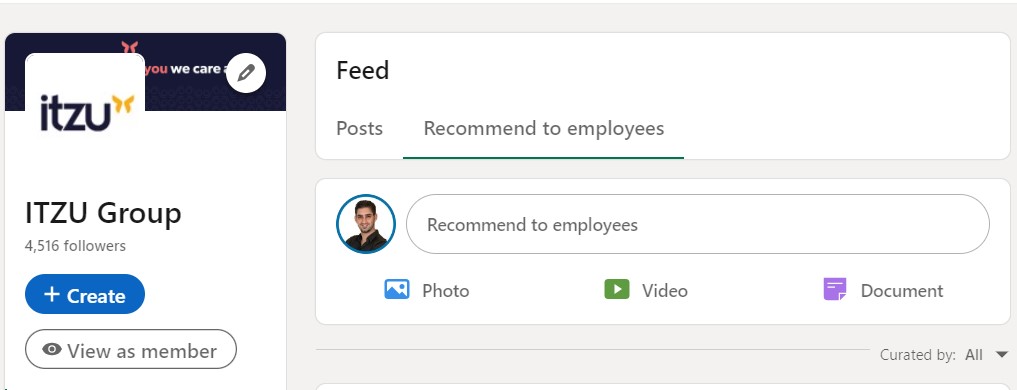The image size is (1017, 390).
Task: Click the View as member button
Action: click(131, 350)
